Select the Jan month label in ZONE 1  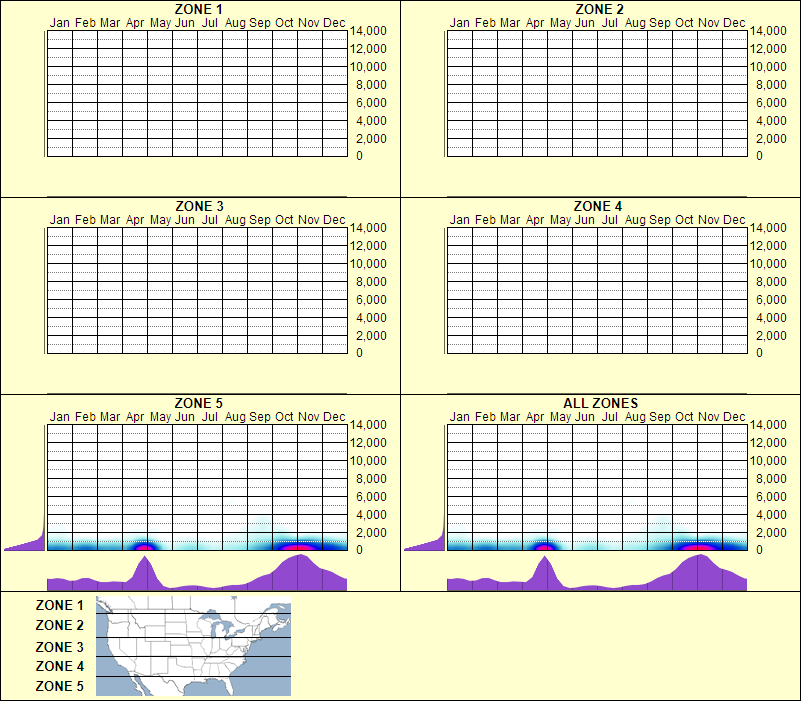coord(59,22)
